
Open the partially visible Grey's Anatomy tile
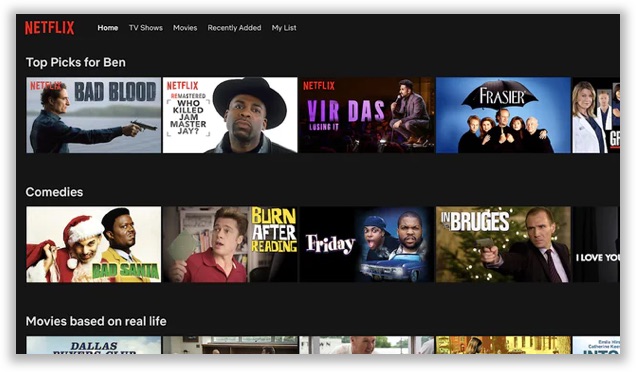pyautogui.click(x=596, y=115)
